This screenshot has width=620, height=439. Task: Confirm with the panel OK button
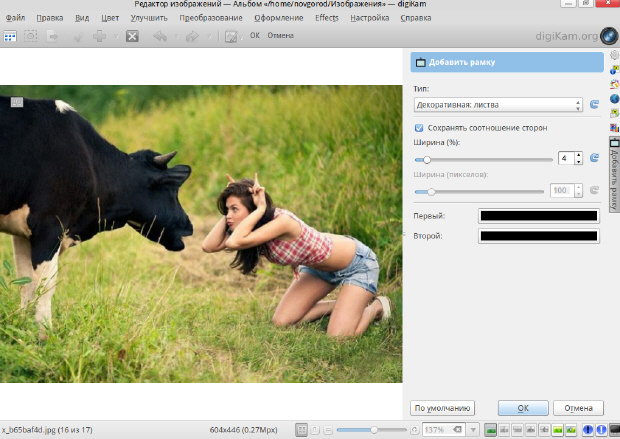tap(523, 408)
